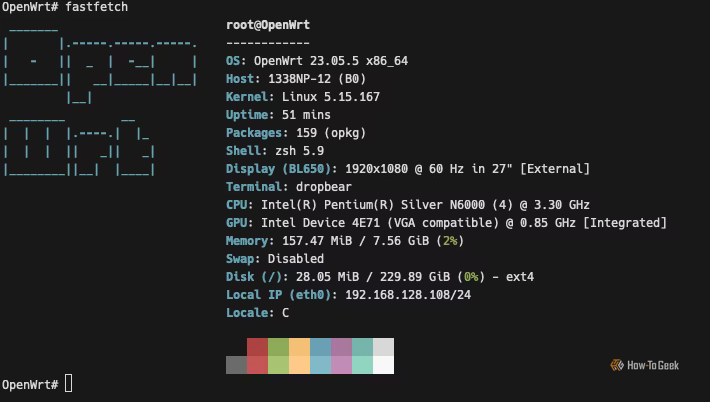Click the Shell value 'zsh 5.9'
Viewport: 710px width, 402px height.
click(x=299, y=151)
